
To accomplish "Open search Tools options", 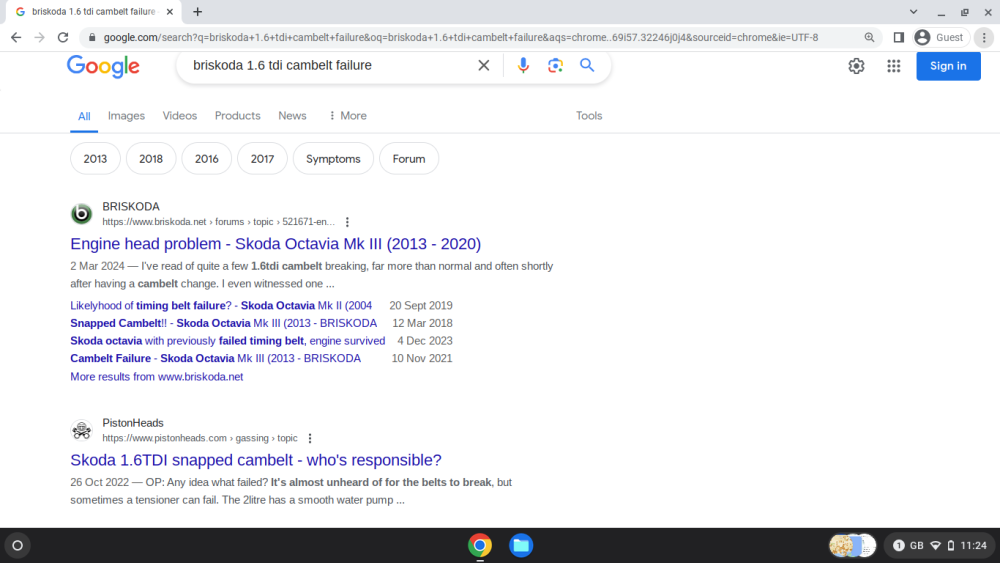I will pyautogui.click(x=589, y=115).
